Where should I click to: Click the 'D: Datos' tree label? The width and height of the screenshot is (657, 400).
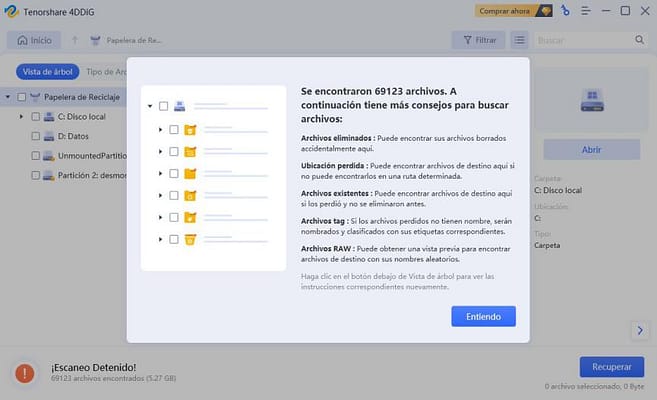point(73,136)
